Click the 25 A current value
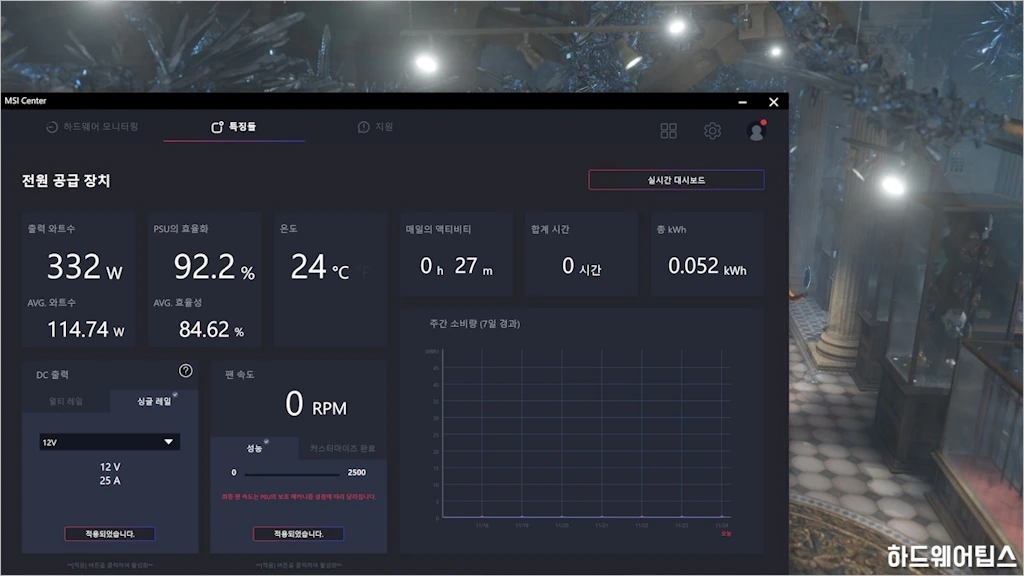 coord(110,481)
